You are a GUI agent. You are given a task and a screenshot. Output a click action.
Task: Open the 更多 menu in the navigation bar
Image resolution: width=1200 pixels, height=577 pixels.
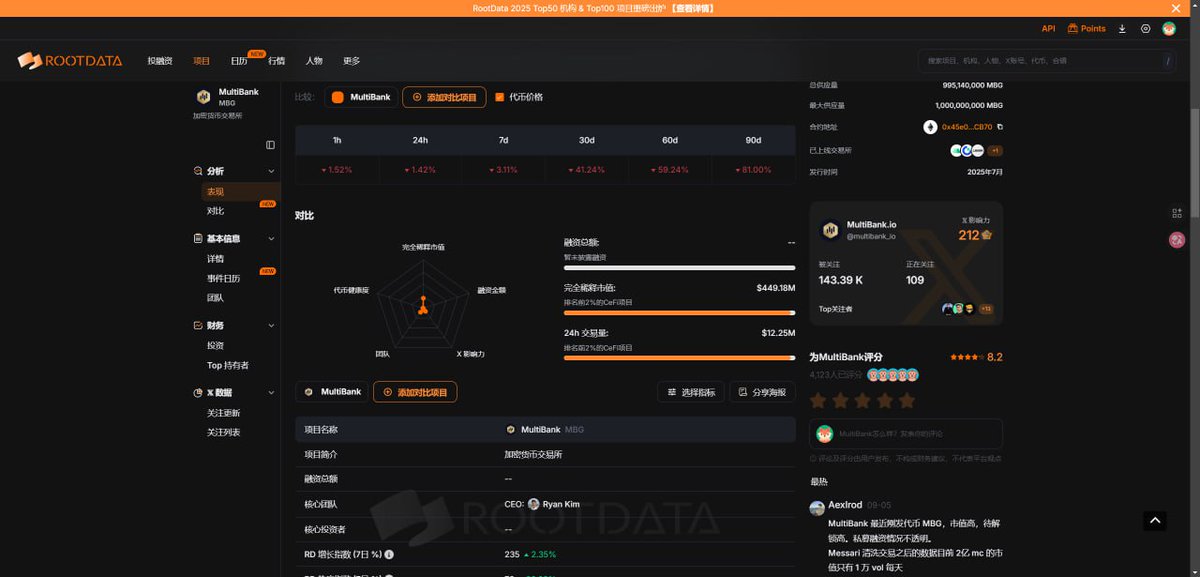pos(351,61)
